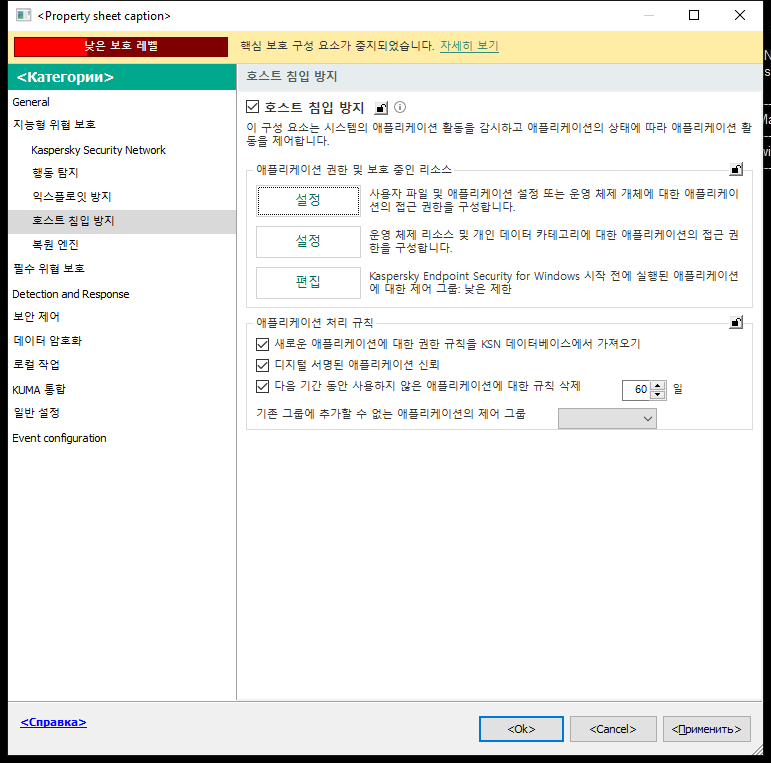The image size is (771, 763).
Task: Click the first 설정 button for 접근 권한
Action: 308,201
